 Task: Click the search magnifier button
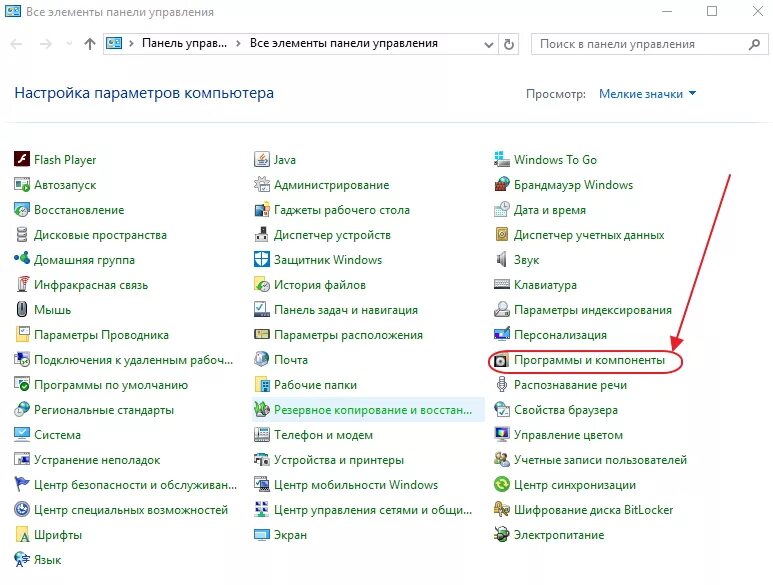(x=754, y=44)
